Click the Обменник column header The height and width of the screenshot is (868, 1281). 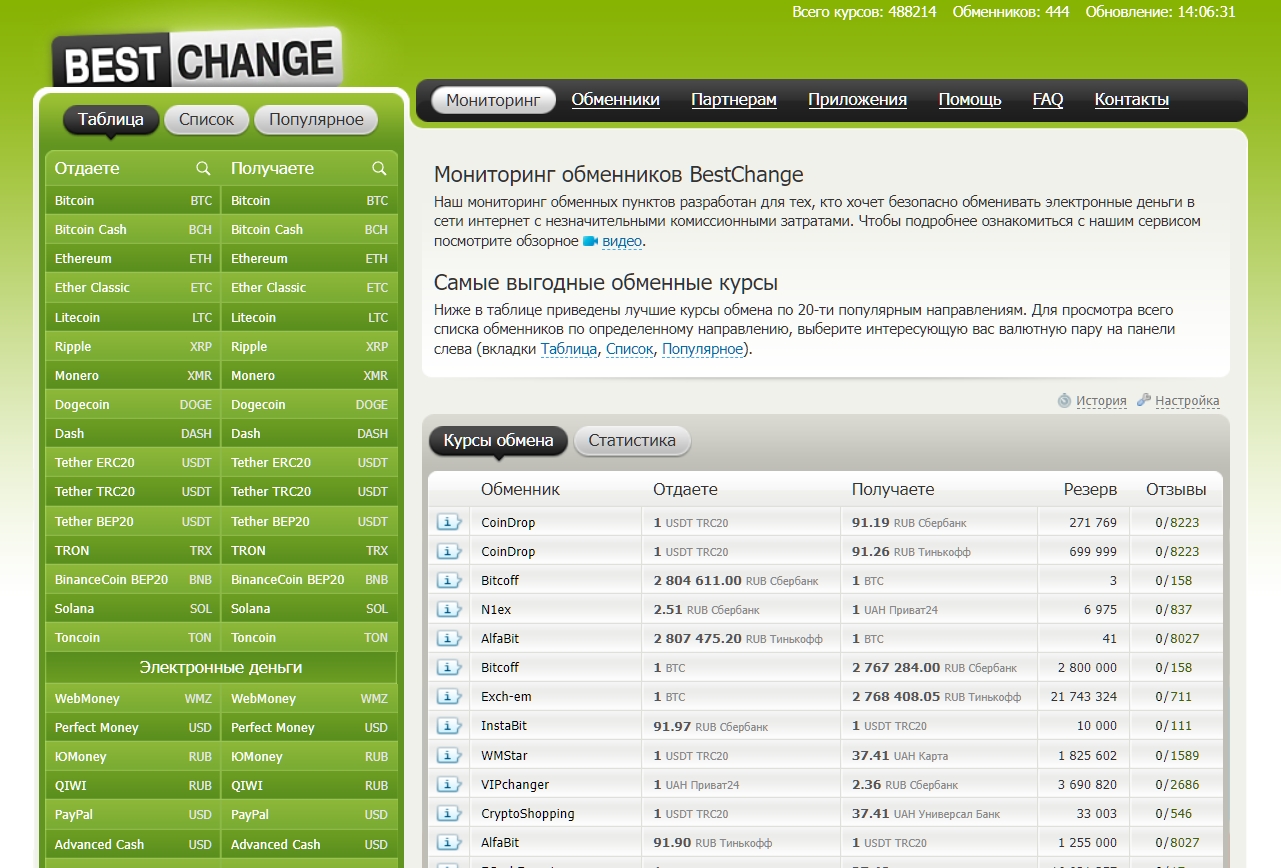click(x=520, y=490)
